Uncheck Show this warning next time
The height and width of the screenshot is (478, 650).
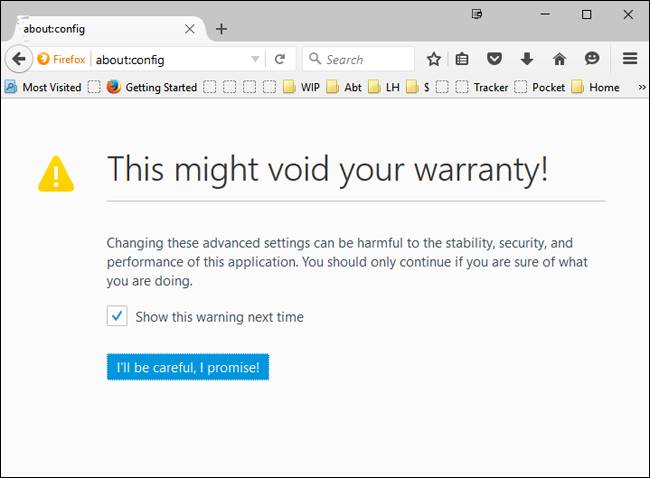tap(117, 316)
